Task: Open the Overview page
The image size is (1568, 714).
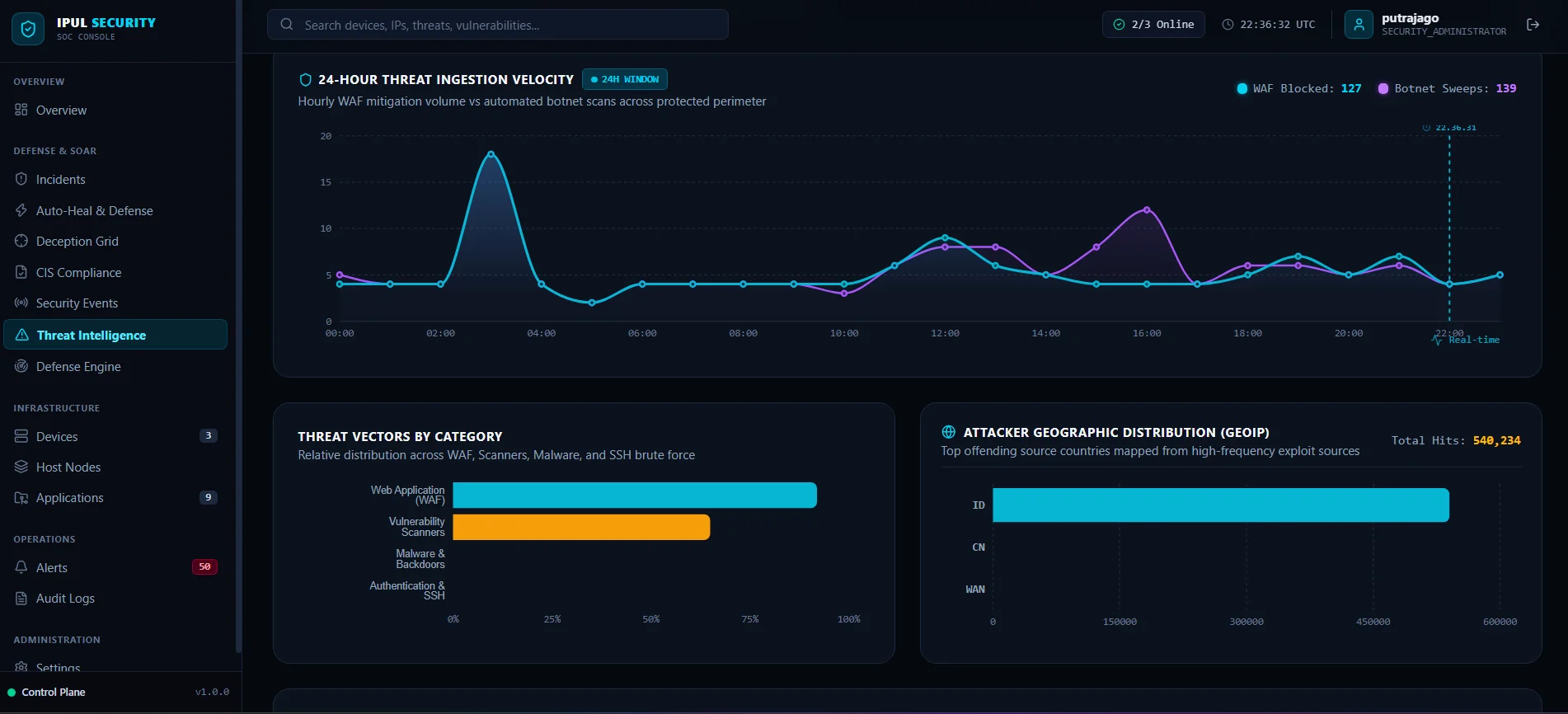Action: 115,110
